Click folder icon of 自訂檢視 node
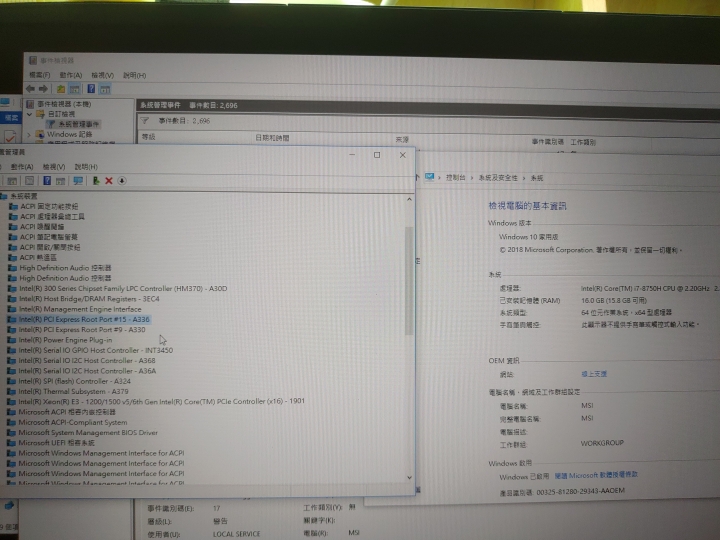Image resolution: width=720 pixels, height=540 pixels. point(40,114)
